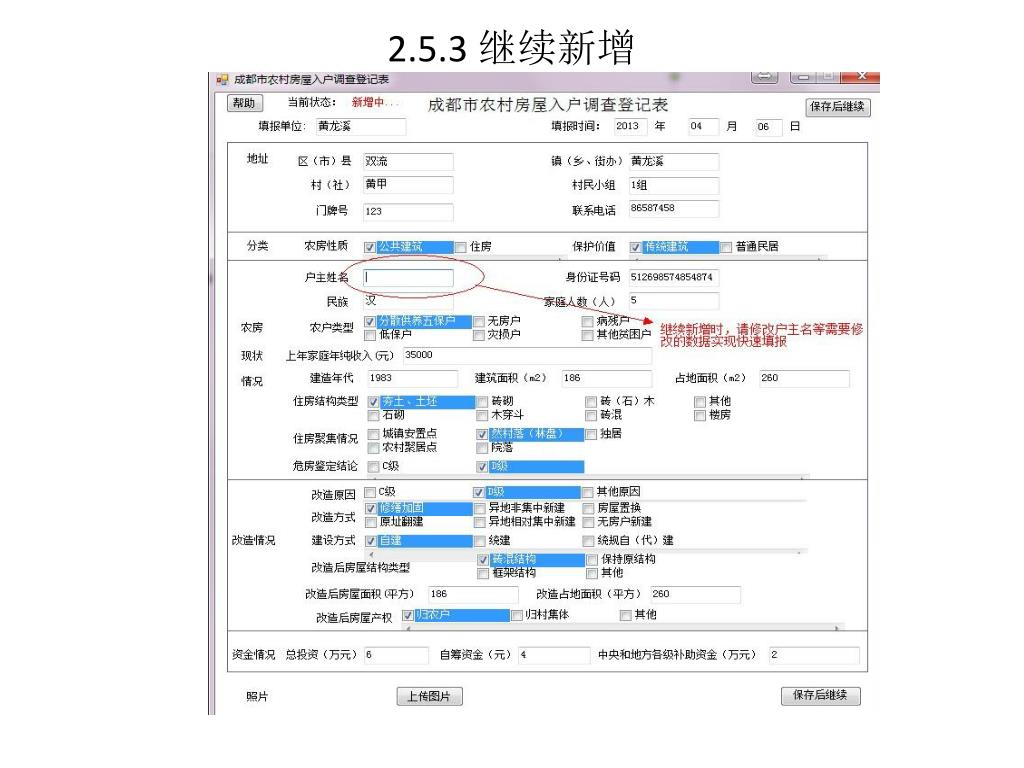Click the 村(社) field with 黄甲
Viewport: 1024px width, 768px height.
click(x=408, y=185)
